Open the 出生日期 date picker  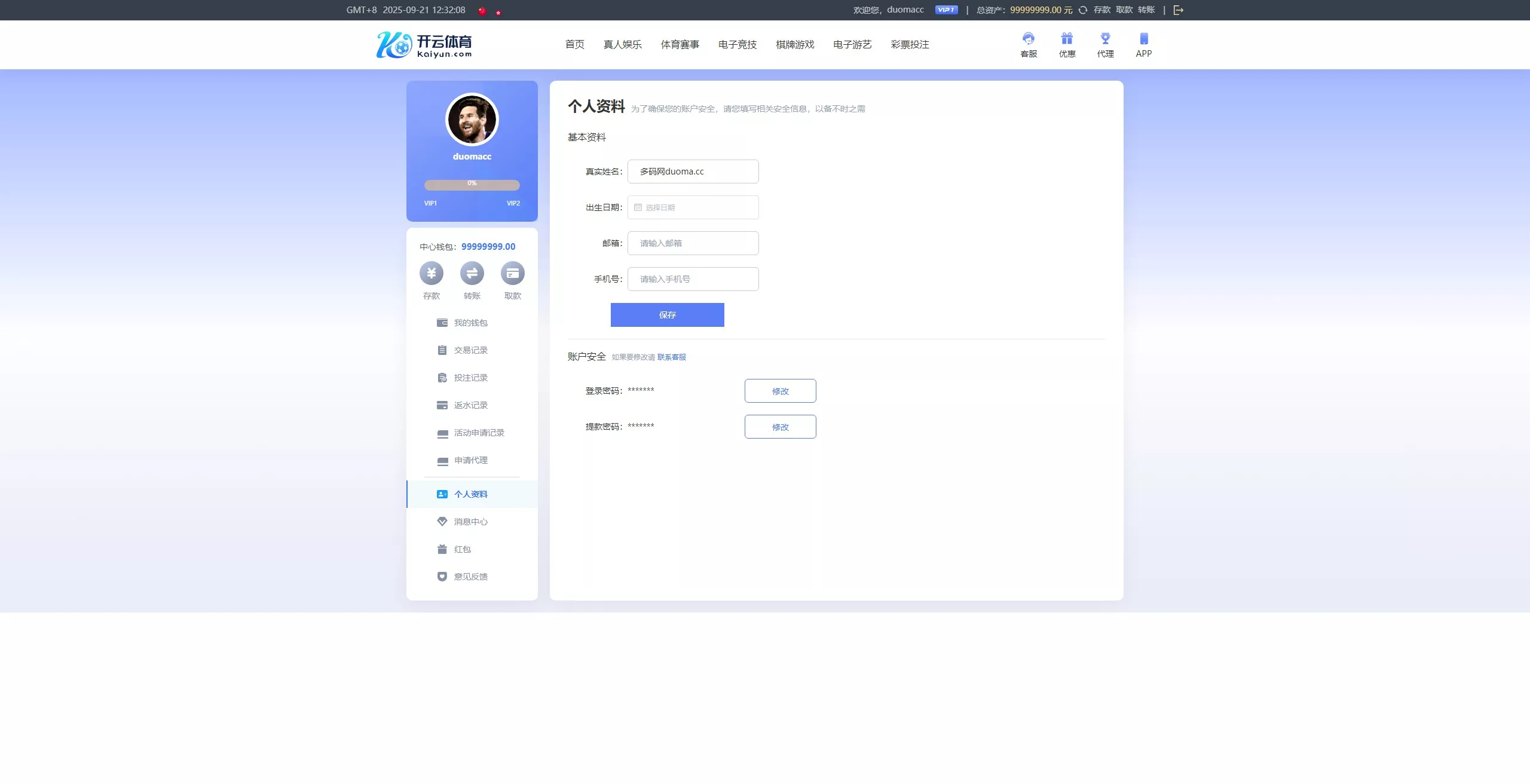tap(693, 207)
